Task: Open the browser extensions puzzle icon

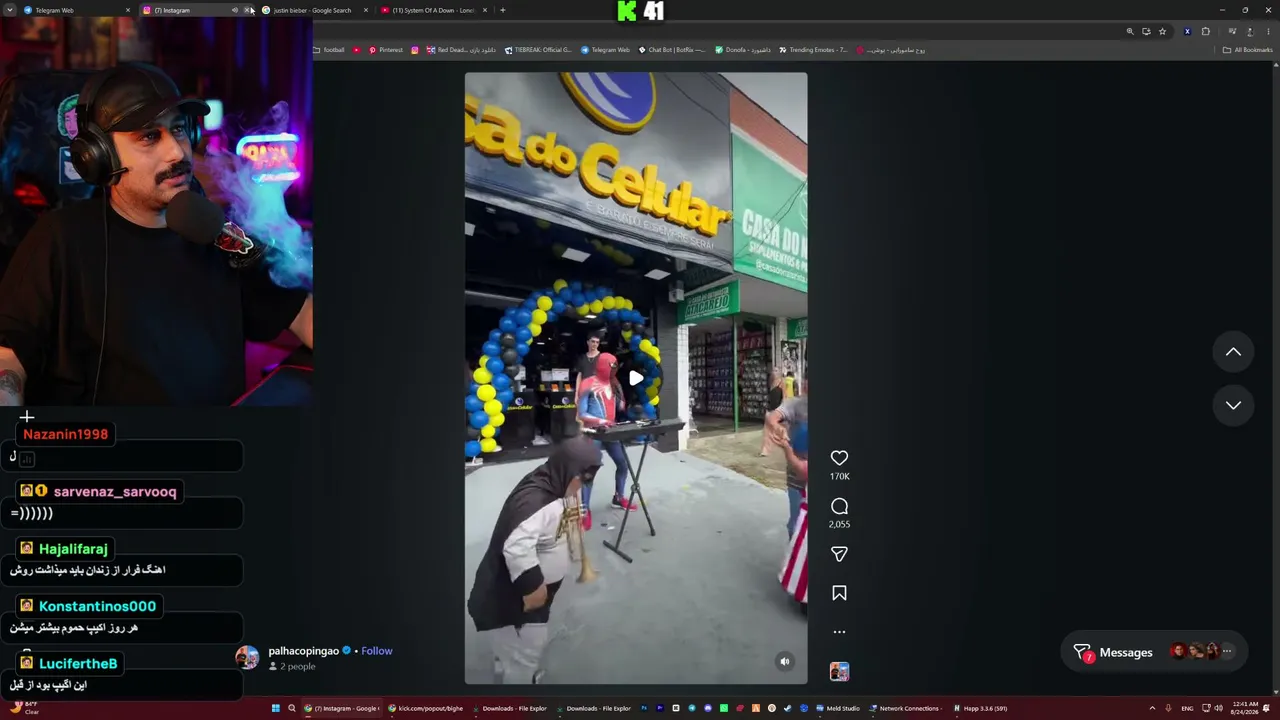Action: 1205,31
